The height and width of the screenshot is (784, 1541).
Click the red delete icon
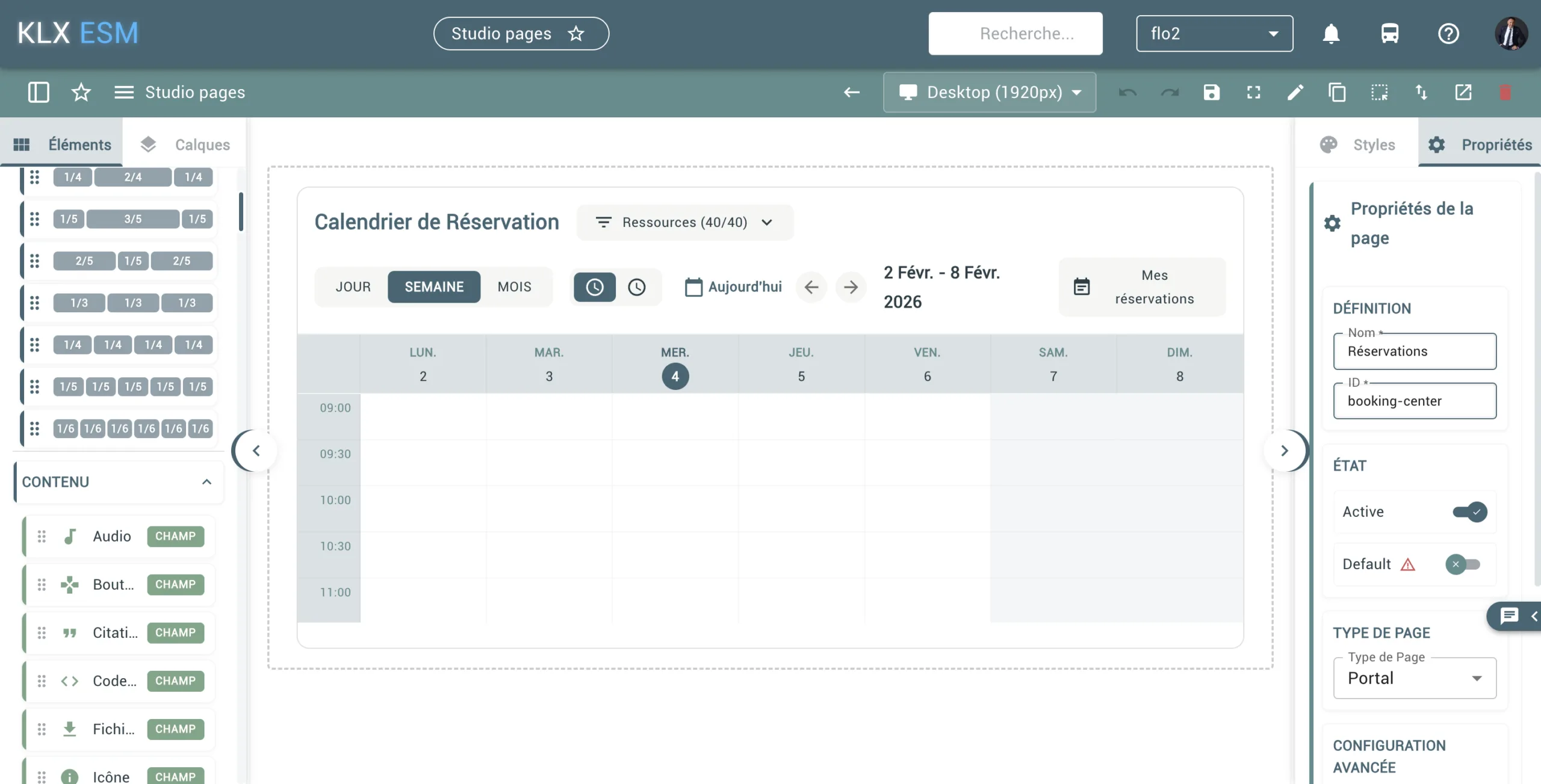point(1505,92)
